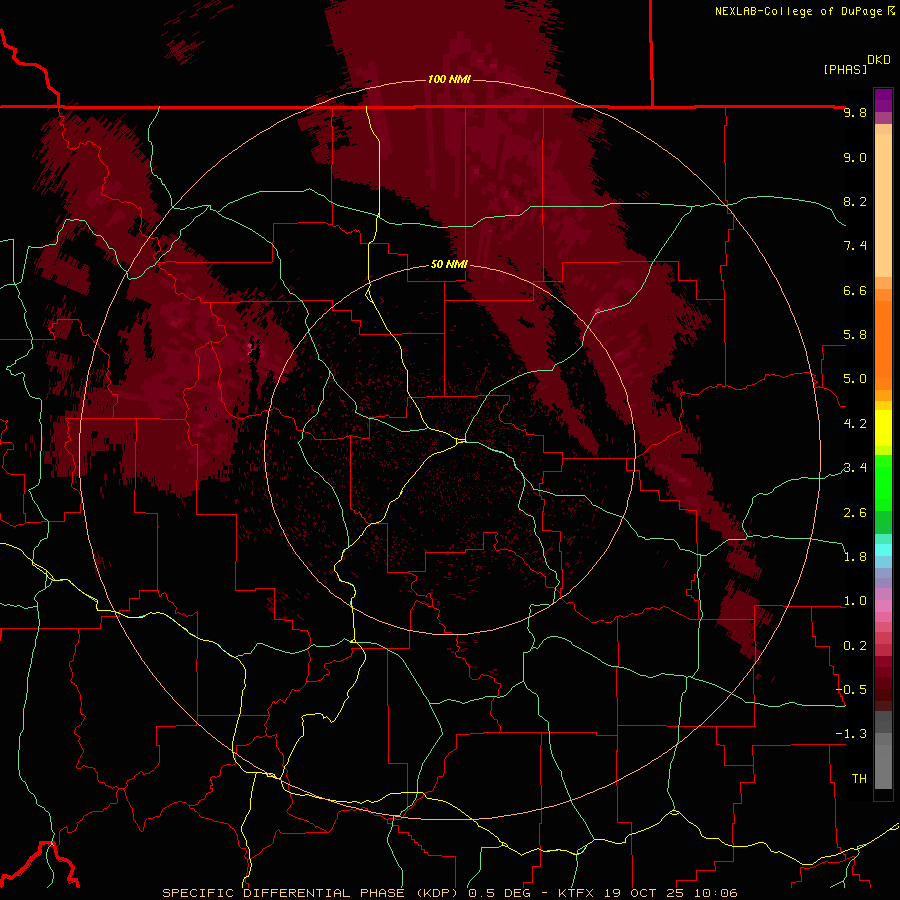Click the yellow segment of the color bar
Screen dimensions: 900x900
883,428
